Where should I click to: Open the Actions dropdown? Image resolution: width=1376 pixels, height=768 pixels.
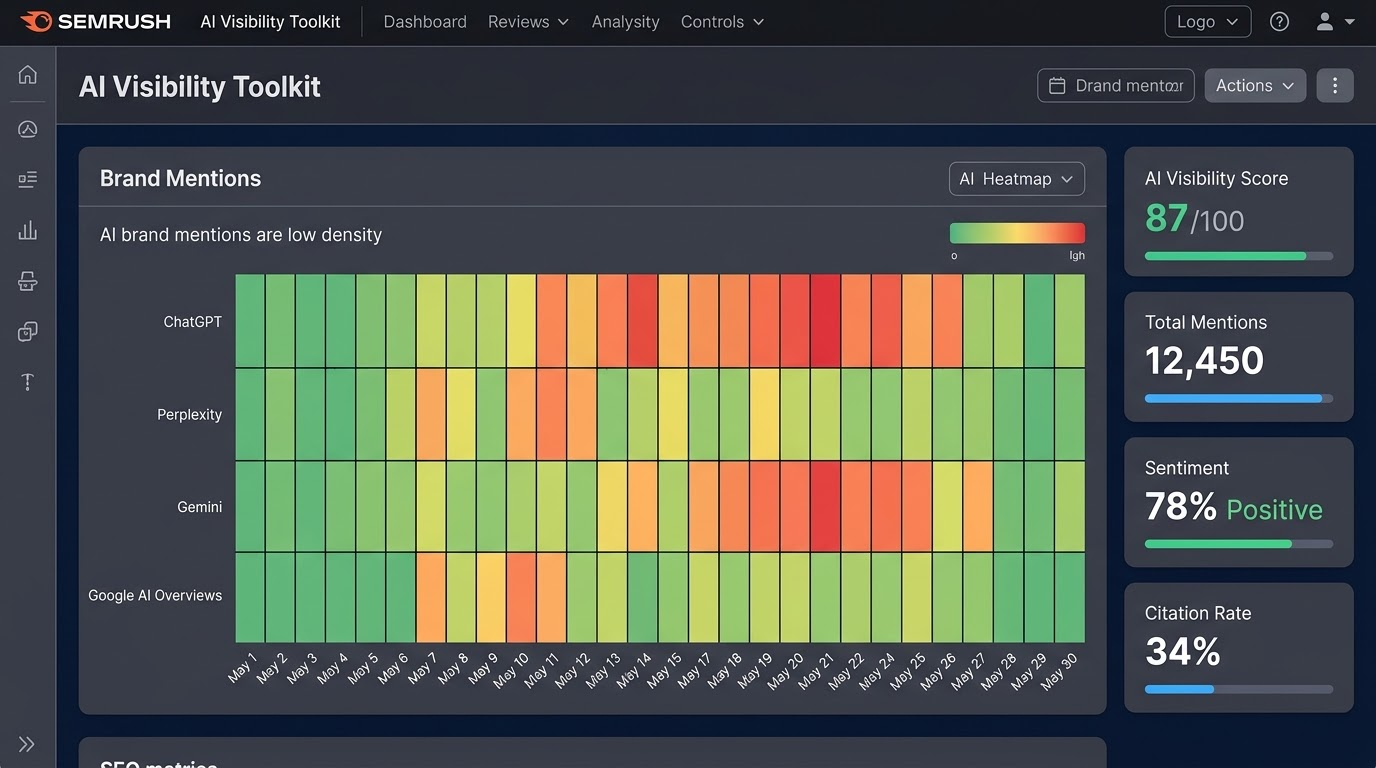coord(1255,85)
